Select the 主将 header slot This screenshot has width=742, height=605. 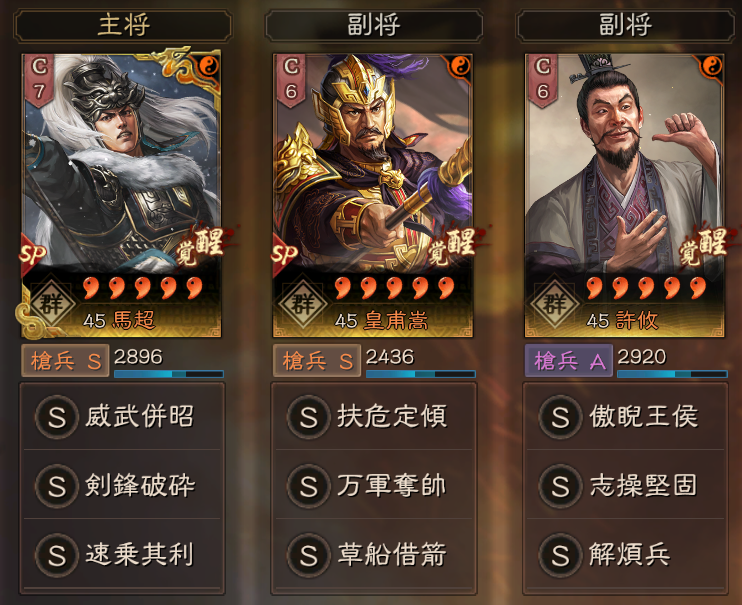click(123, 25)
